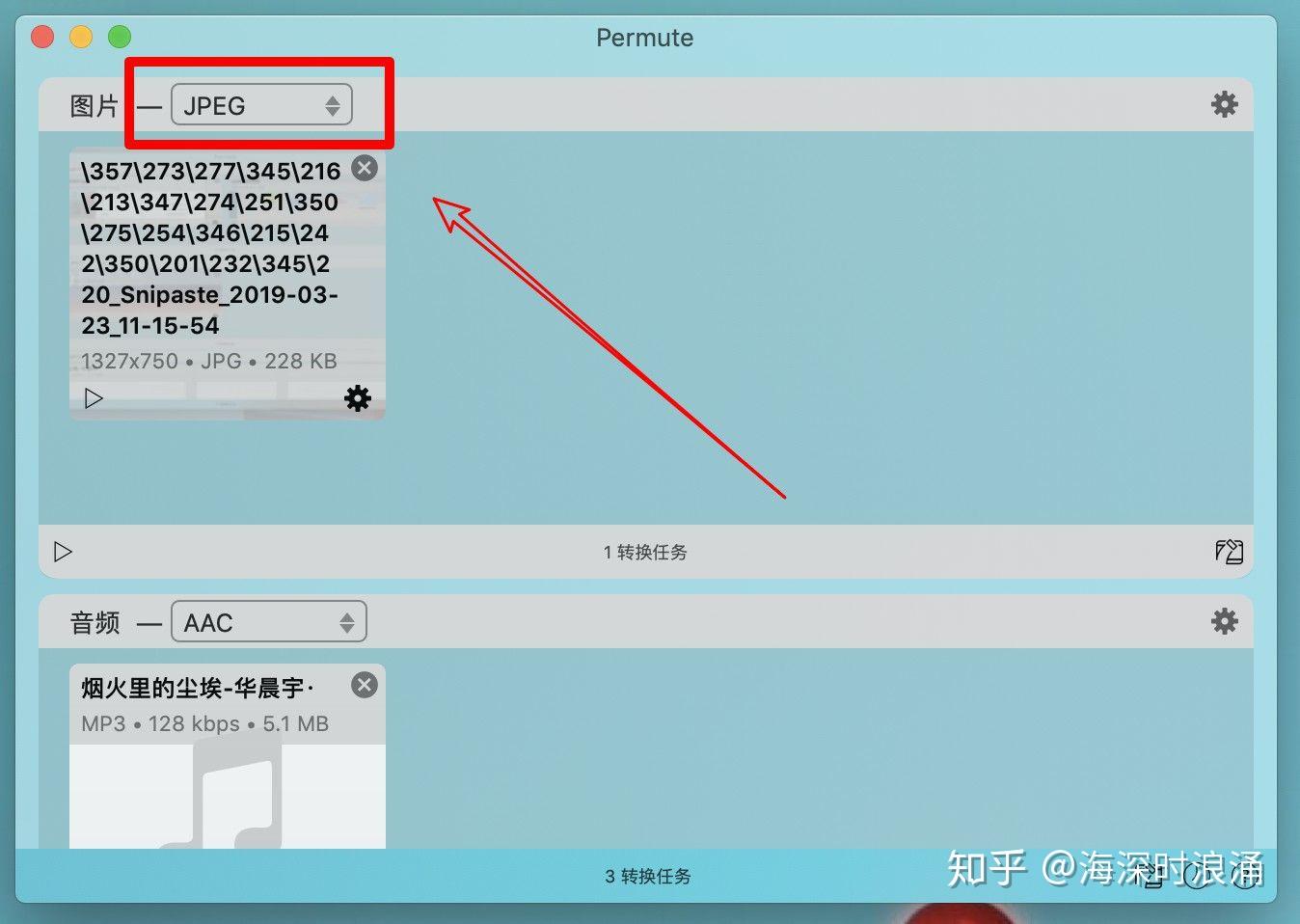Preview the Snipaste image using its play icon
The height and width of the screenshot is (924, 1300).
point(93,397)
